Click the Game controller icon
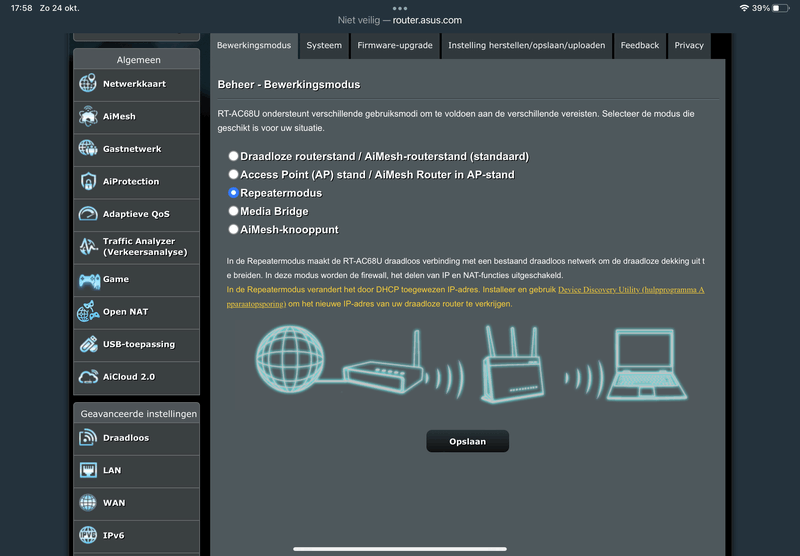The width and height of the screenshot is (800, 556). (89, 280)
